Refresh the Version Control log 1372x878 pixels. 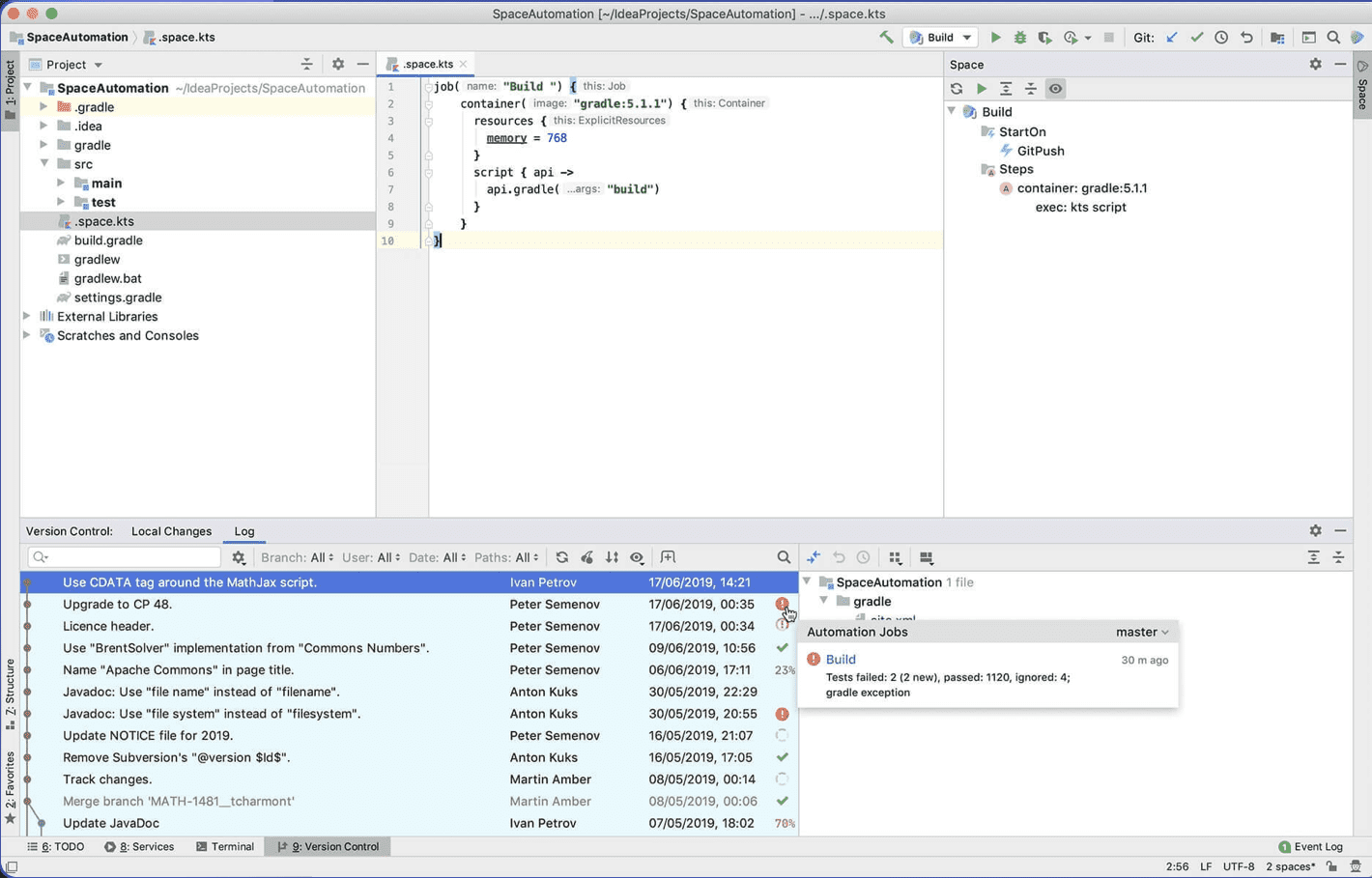(561, 557)
